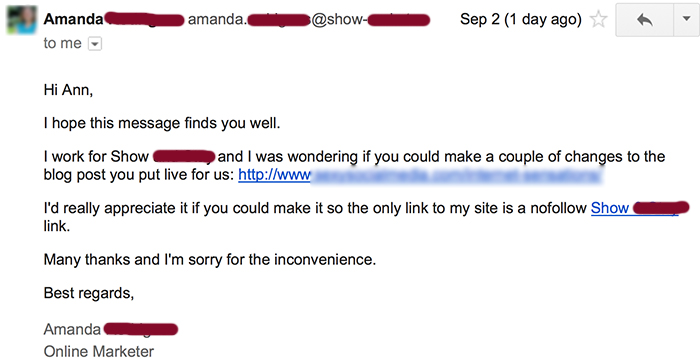Click the "Many thanks and I'm sorry" line
This screenshot has height=361, width=700.
tap(210, 259)
